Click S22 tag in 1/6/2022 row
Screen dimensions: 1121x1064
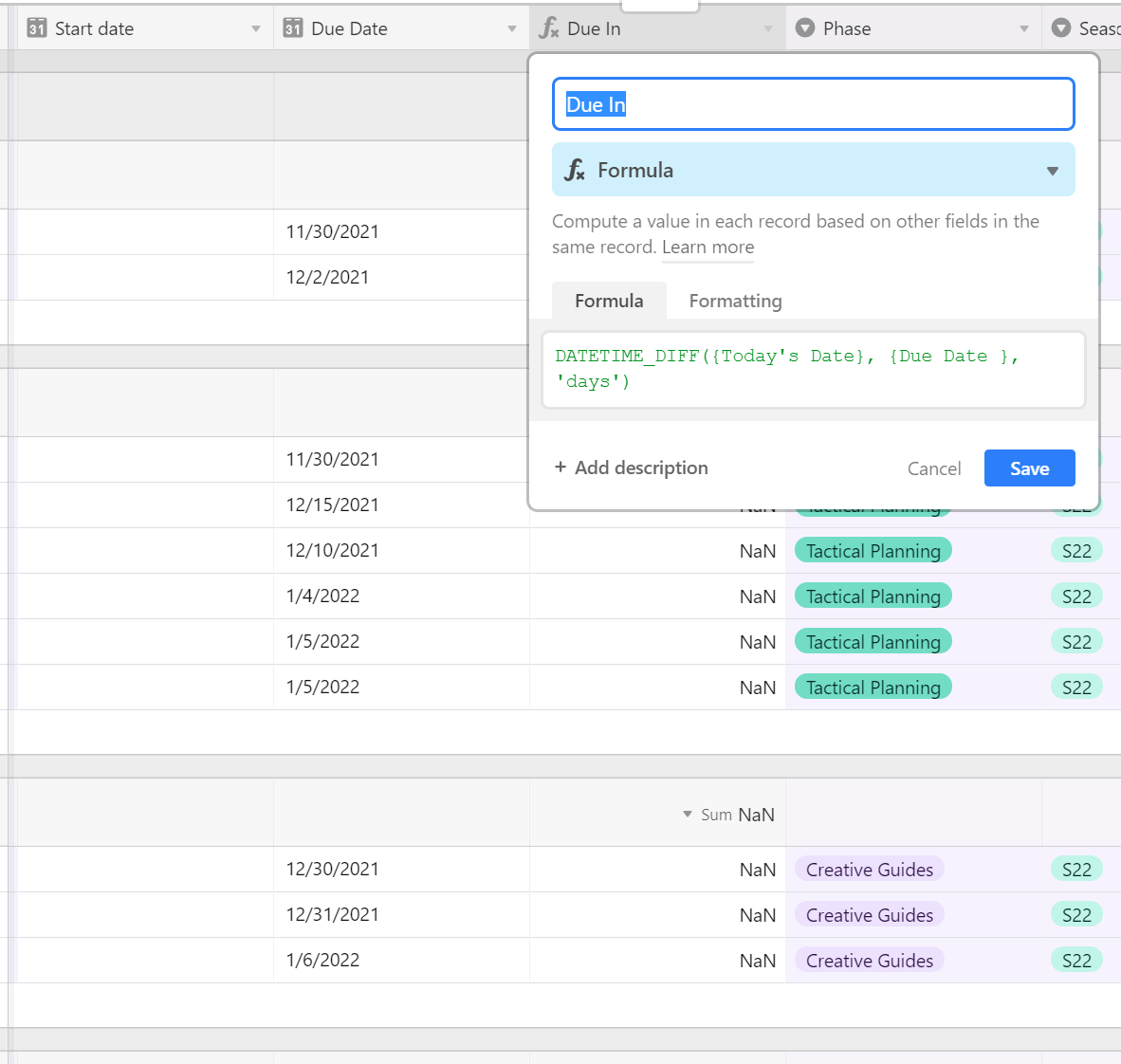[x=1076, y=961]
